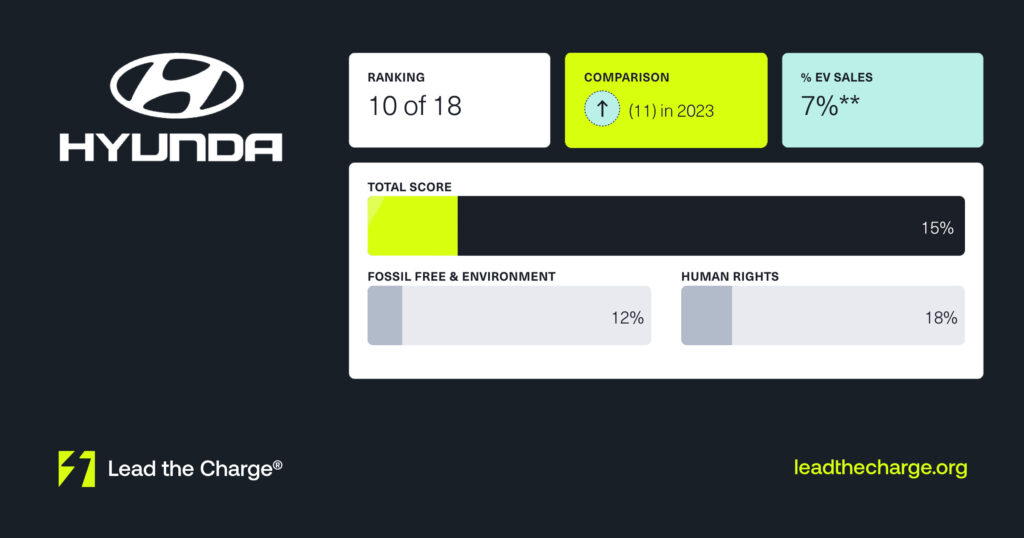Click the 18% human rights value
This screenshot has width=1024, height=538.
pyautogui.click(x=941, y=318)
